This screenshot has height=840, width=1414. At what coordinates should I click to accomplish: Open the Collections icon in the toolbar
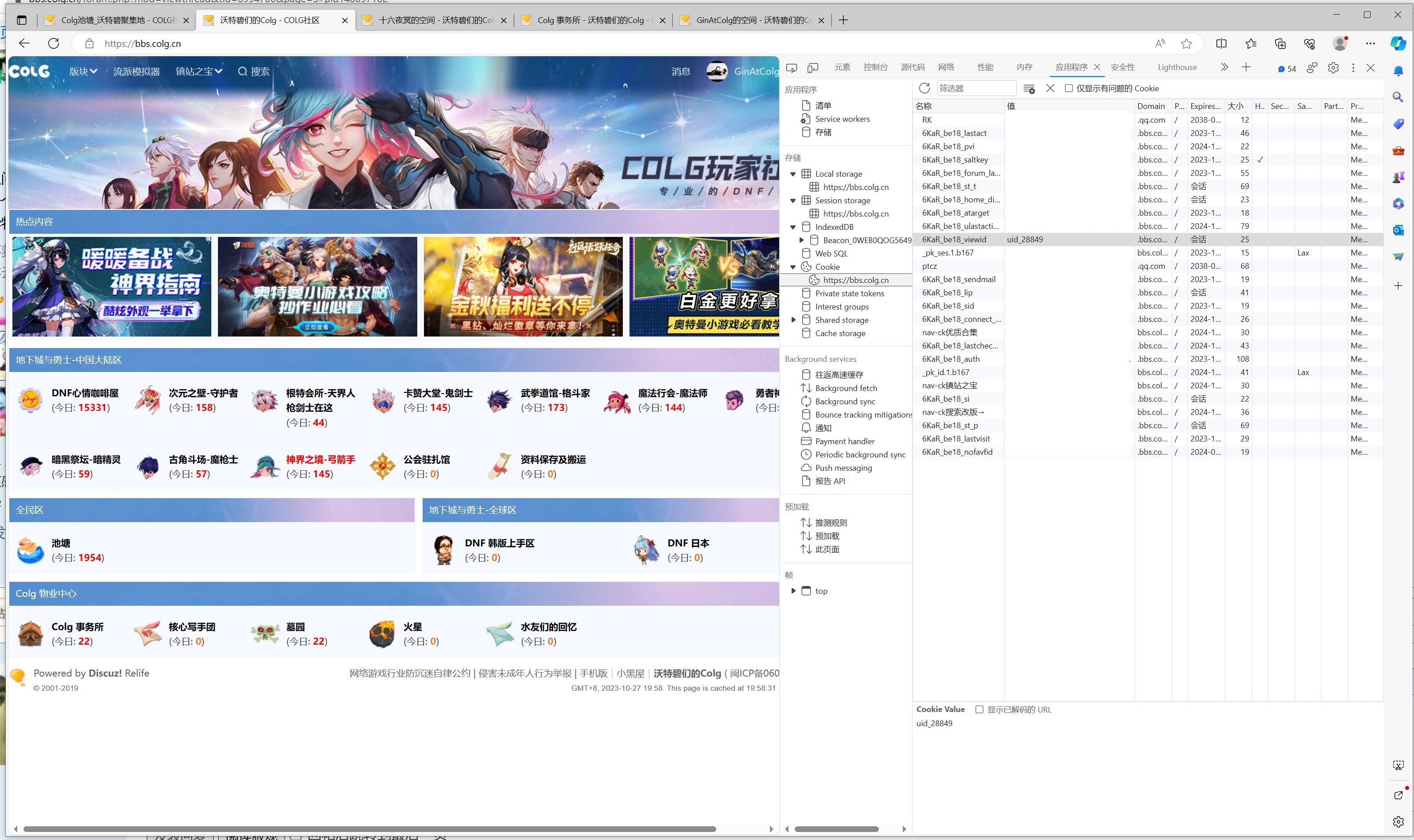(x=1280, y=43)
